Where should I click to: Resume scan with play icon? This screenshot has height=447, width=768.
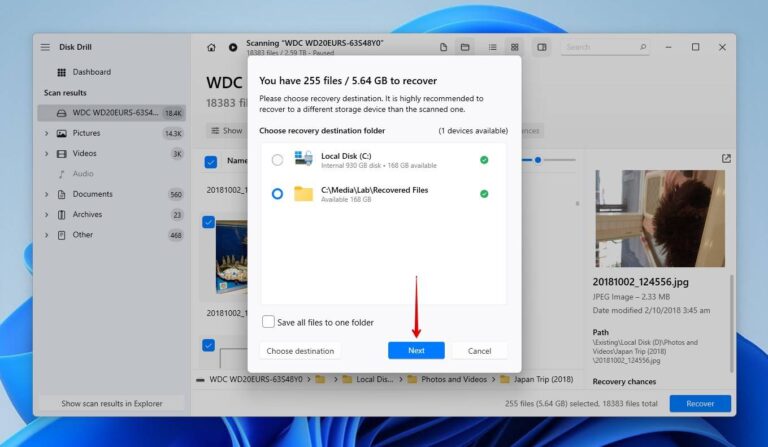click(x=233, y=47)
